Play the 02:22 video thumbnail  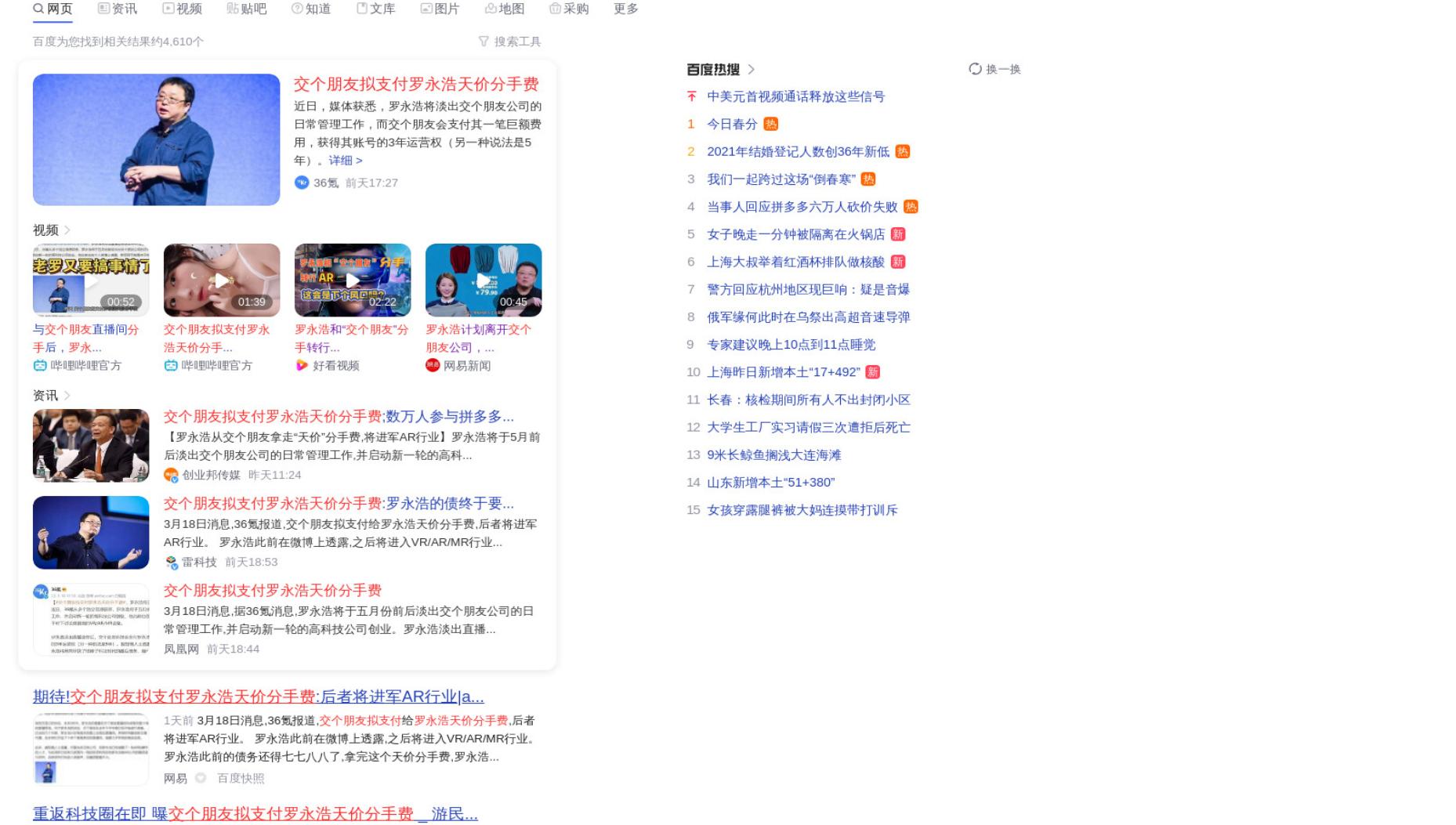pos(353,280)
